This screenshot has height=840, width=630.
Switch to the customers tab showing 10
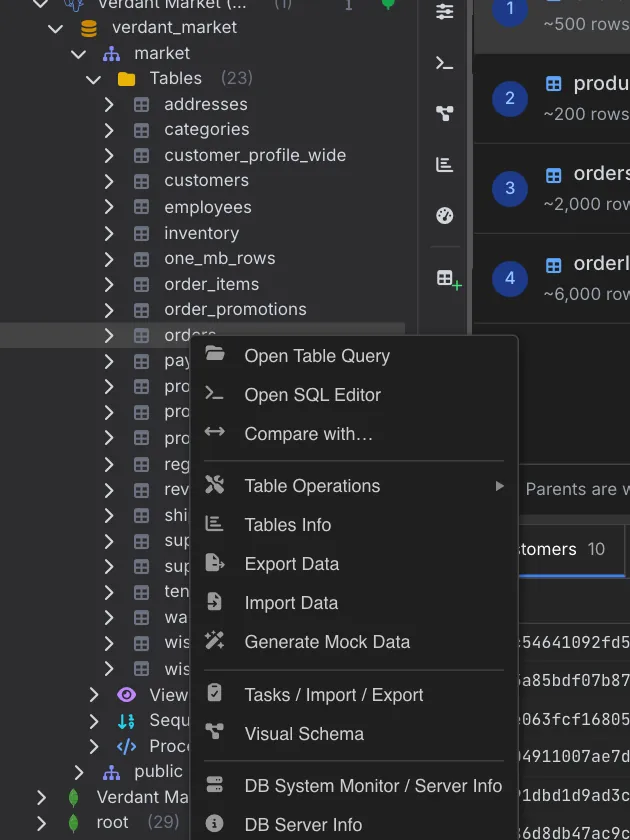pos(572,549)
